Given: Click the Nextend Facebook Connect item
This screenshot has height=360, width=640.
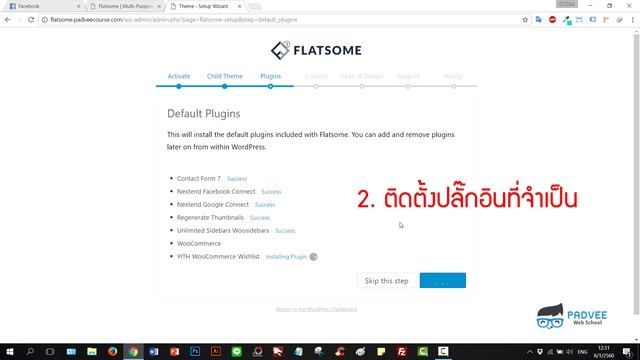Looking at the screenshot, I should [x=216, y=191].
